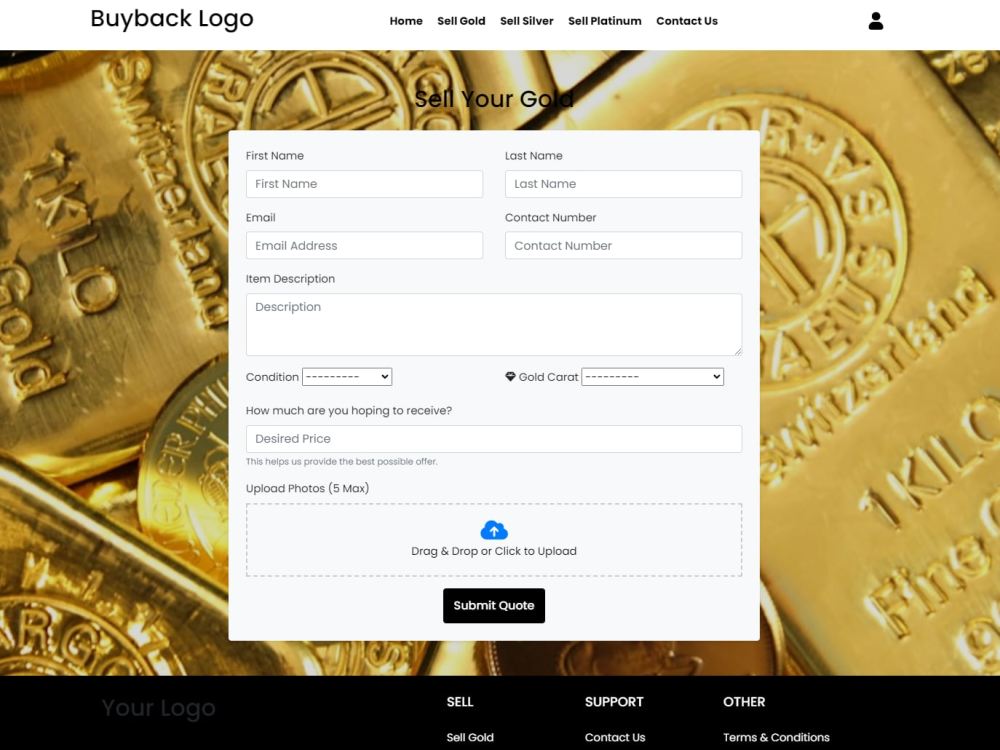The image size is (1000, 750).
Task: Click the diamond icon beside Gold Carat
Action: (510, 376)
